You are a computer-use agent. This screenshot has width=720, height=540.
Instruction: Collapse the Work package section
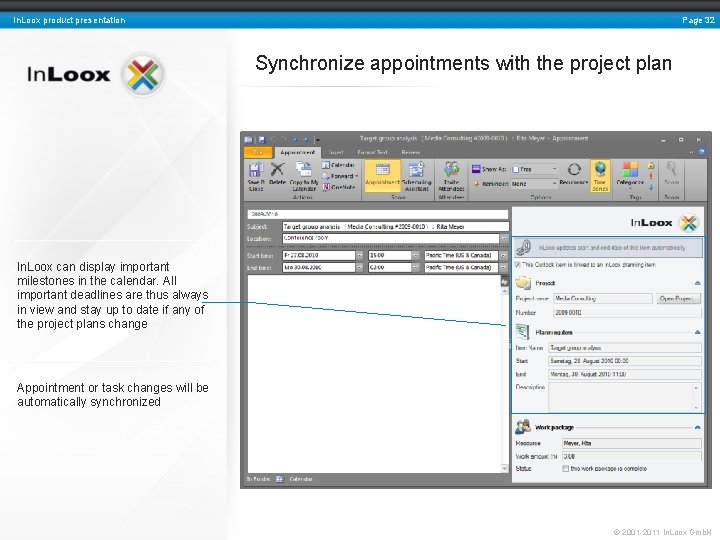click(697, 428)
